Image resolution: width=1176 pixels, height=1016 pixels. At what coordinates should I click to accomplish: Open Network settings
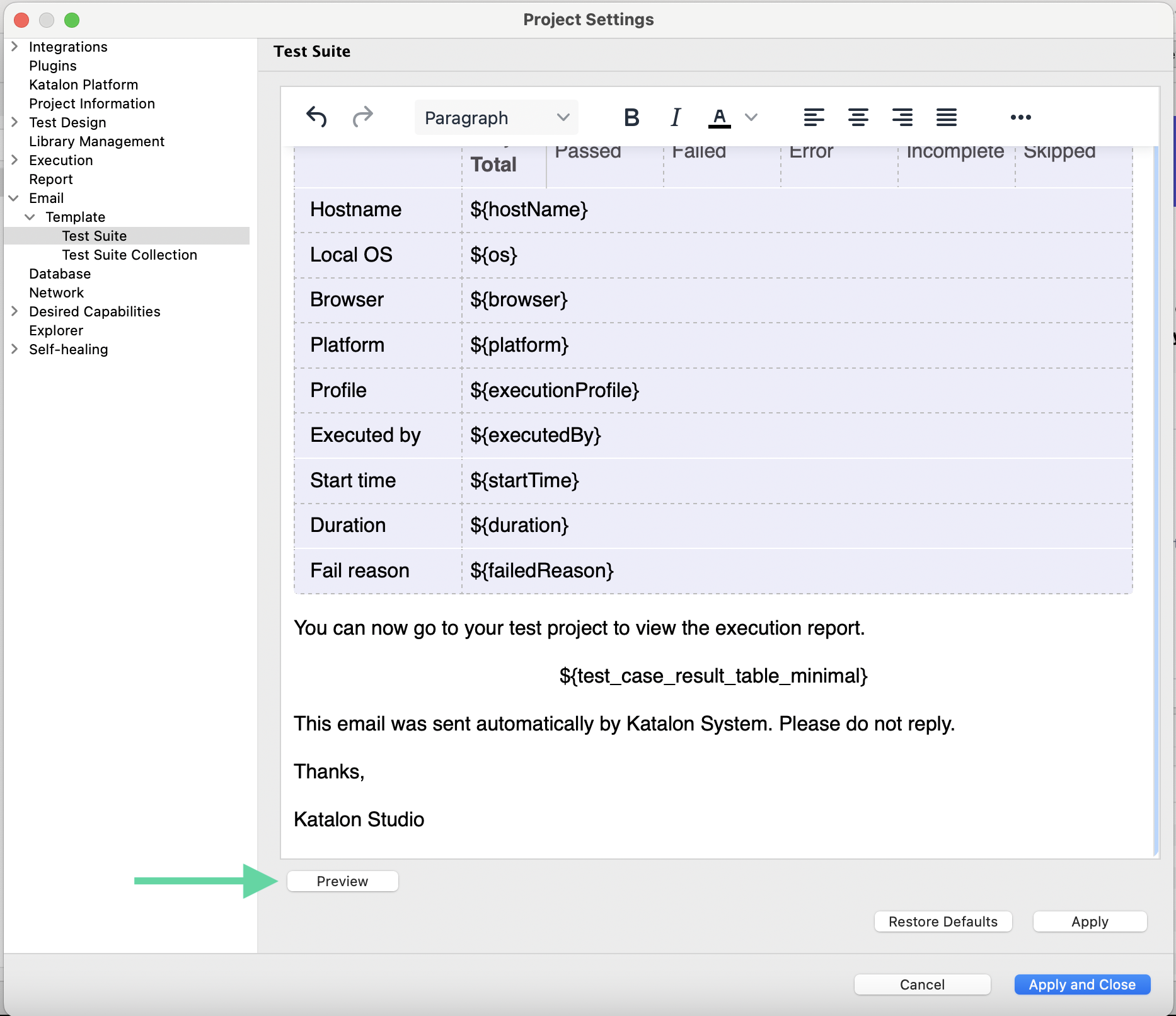pyautogui.click(x=56, y=292)
